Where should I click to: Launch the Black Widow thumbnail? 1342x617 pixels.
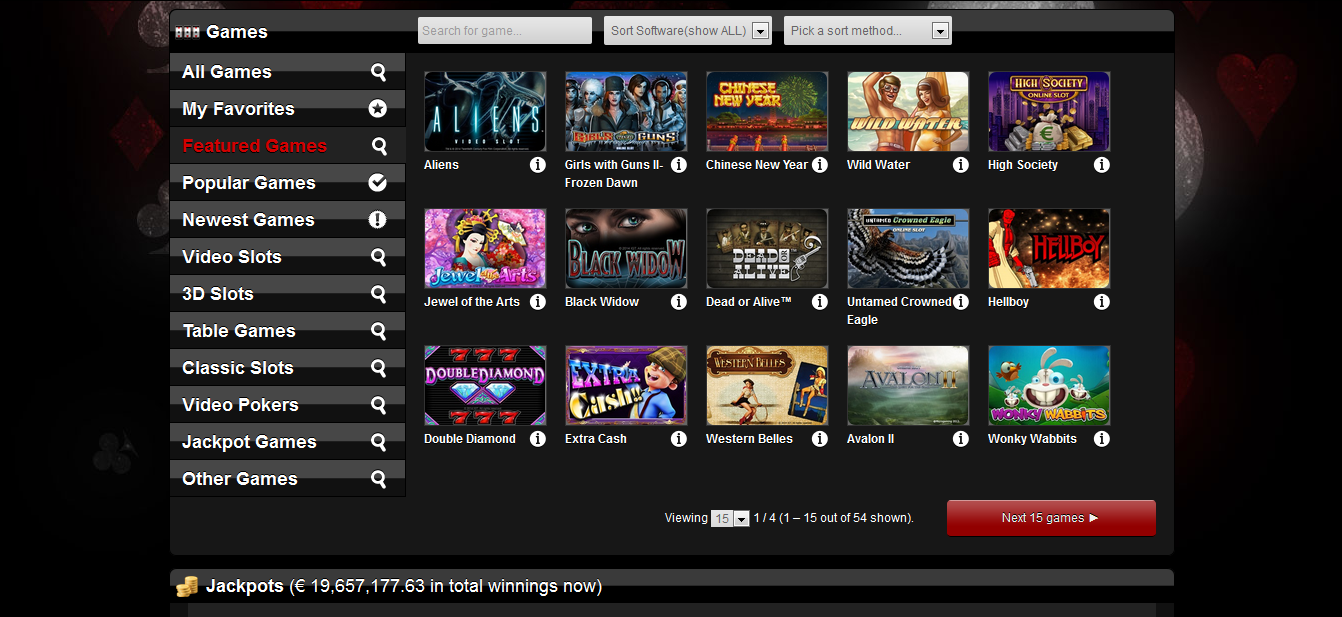tap(626, 248)
